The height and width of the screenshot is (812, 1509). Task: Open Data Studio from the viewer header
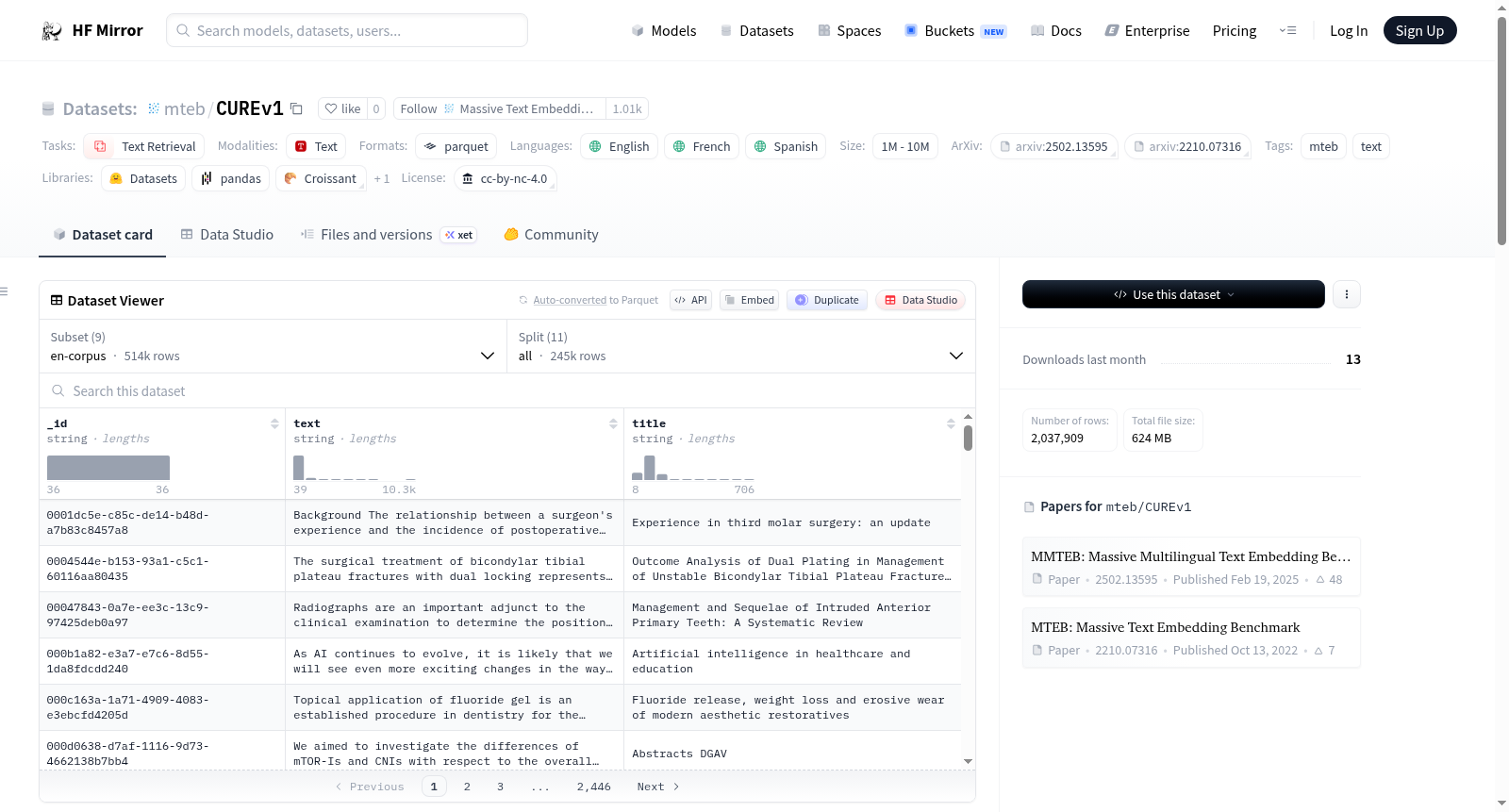[x=920, y=300]
